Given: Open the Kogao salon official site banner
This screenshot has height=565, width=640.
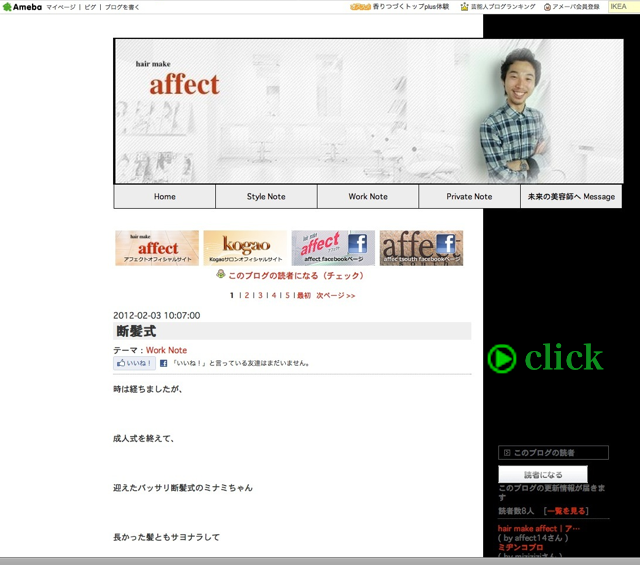Looking at the screenshot, I should [x=245, y=248].
